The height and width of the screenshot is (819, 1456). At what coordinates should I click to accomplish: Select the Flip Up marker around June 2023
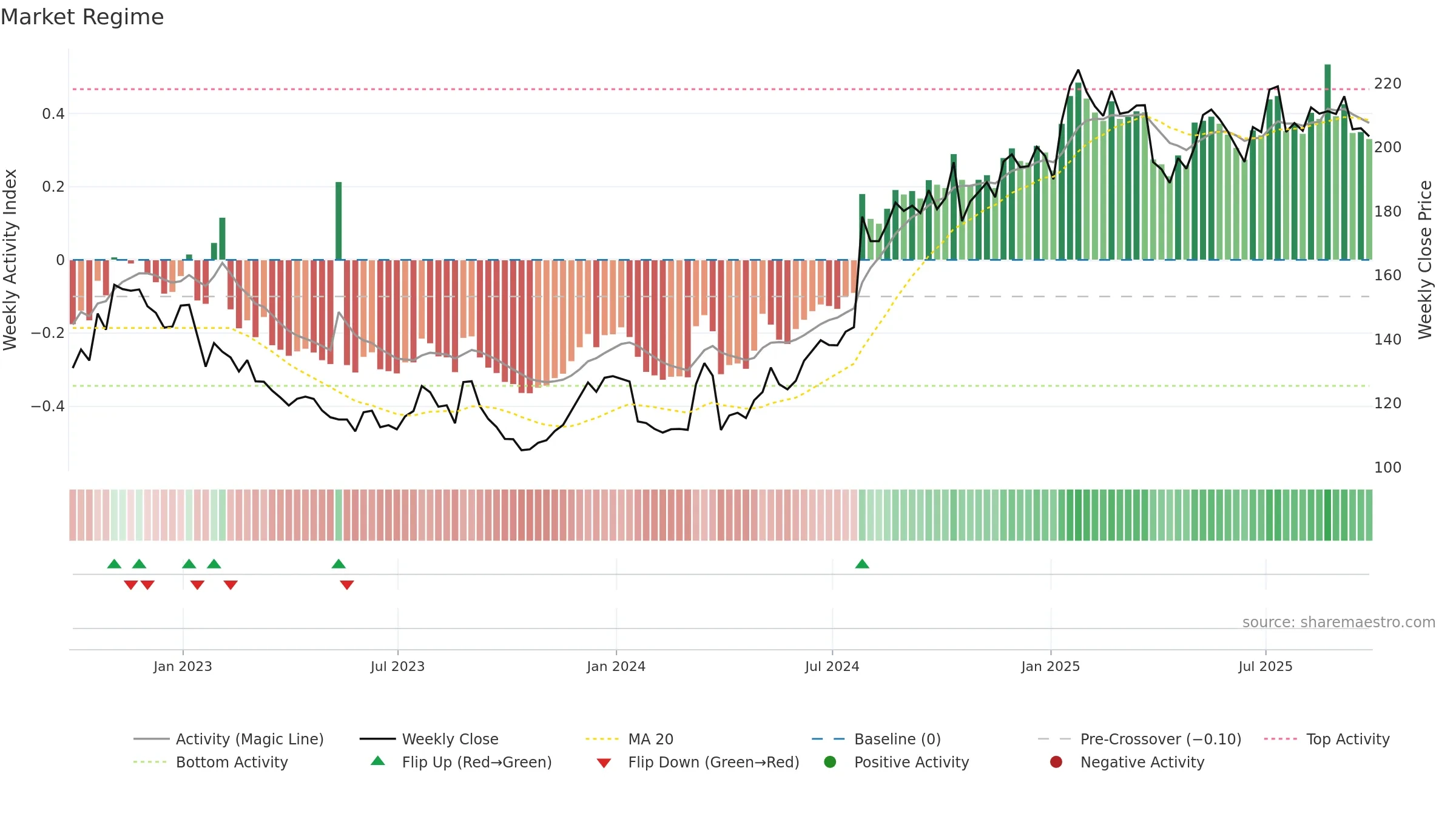(x=339, y=564)
